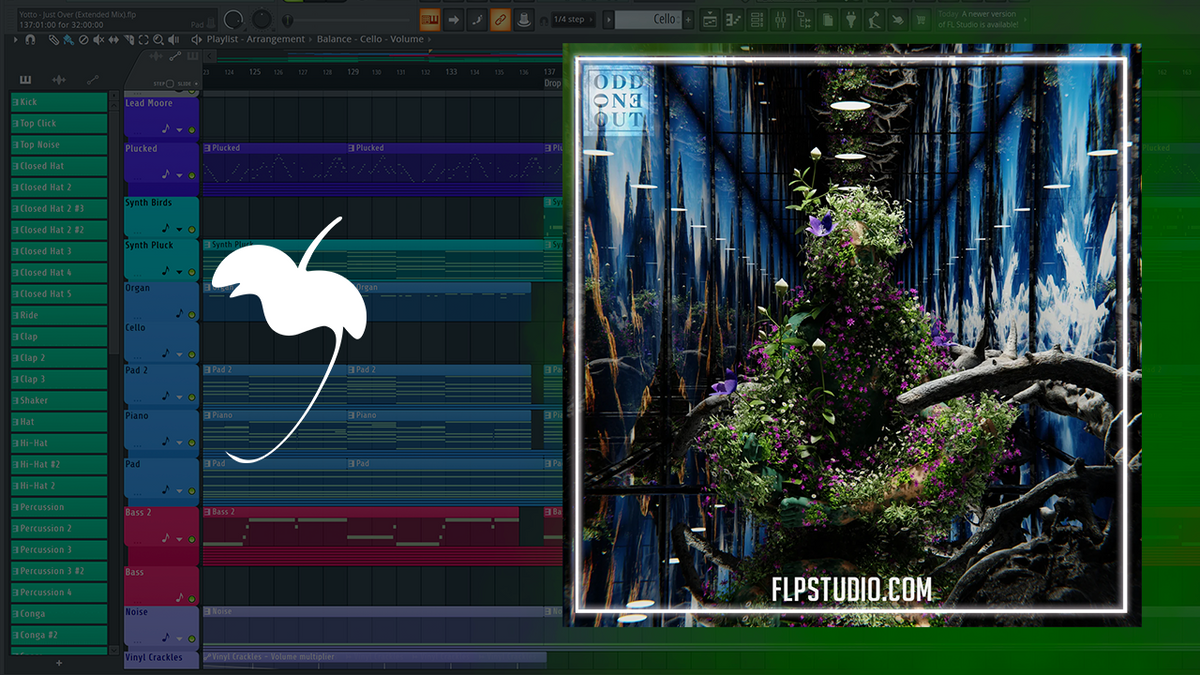Open the Plugin picker

pos(851,21)
